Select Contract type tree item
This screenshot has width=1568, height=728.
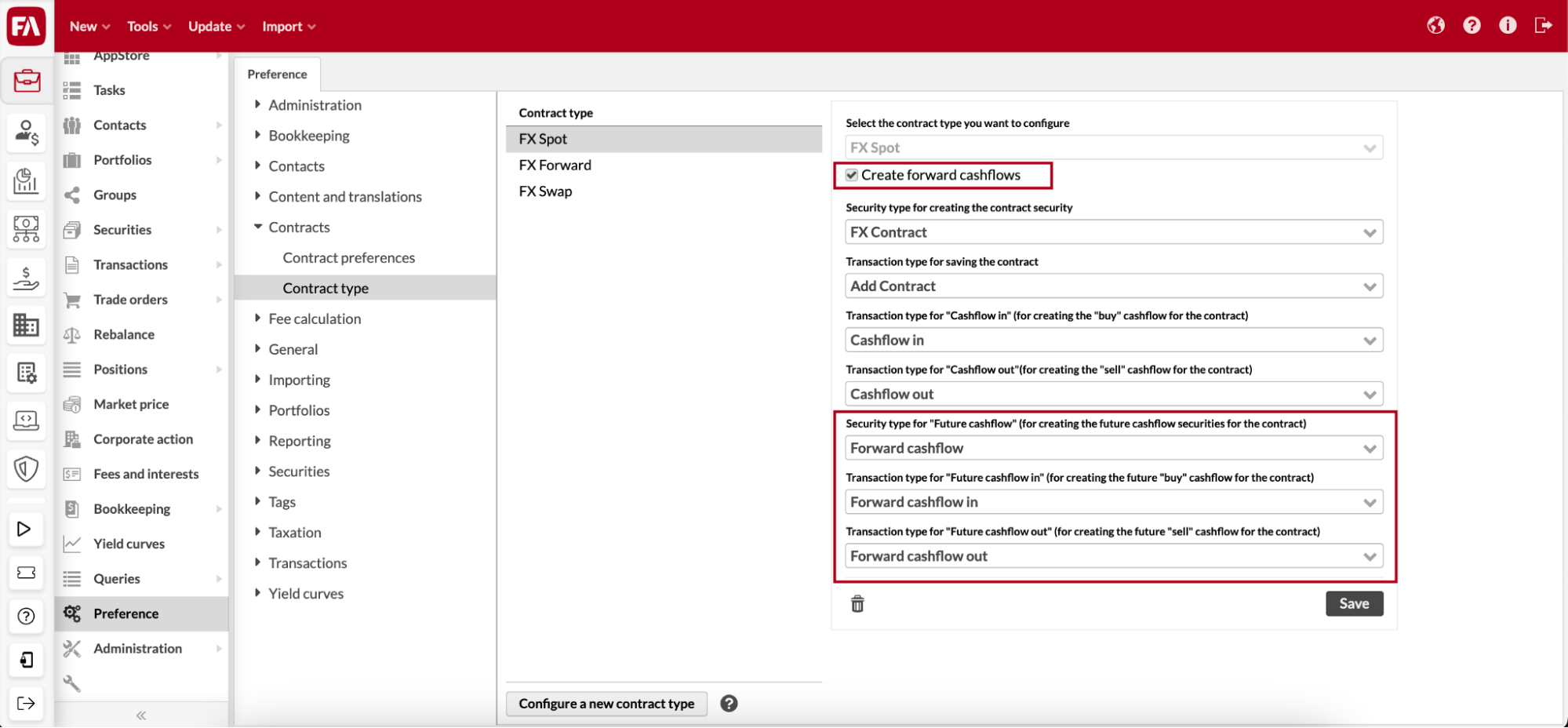(366, 288)
